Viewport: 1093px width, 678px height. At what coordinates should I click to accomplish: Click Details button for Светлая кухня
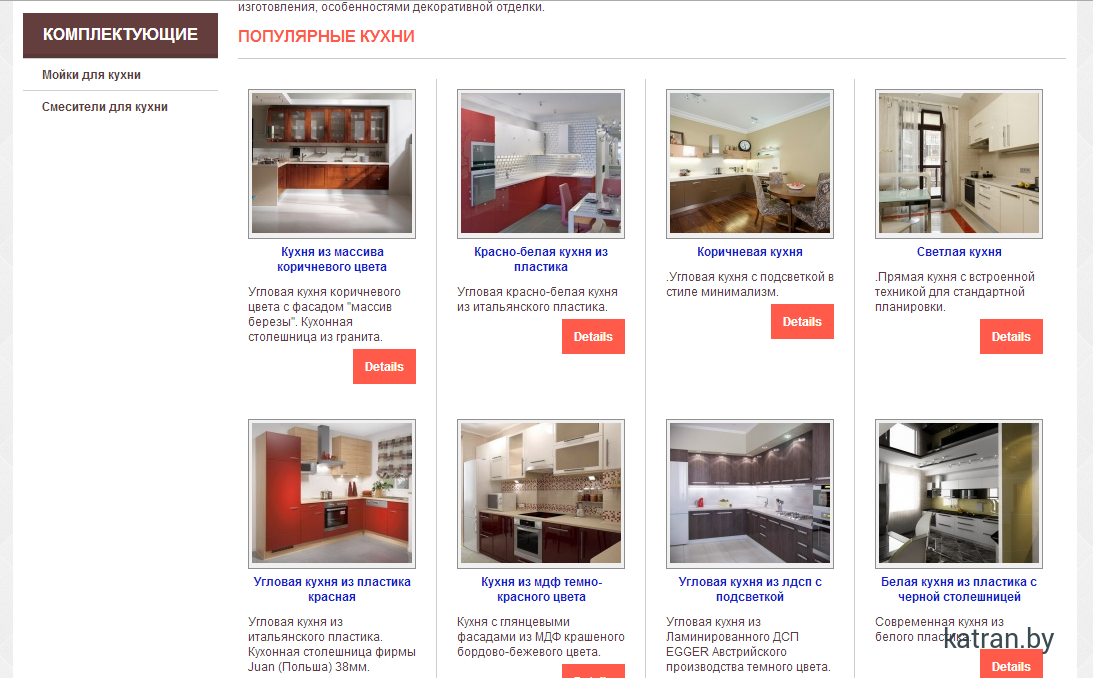[x=1011, y=337]
